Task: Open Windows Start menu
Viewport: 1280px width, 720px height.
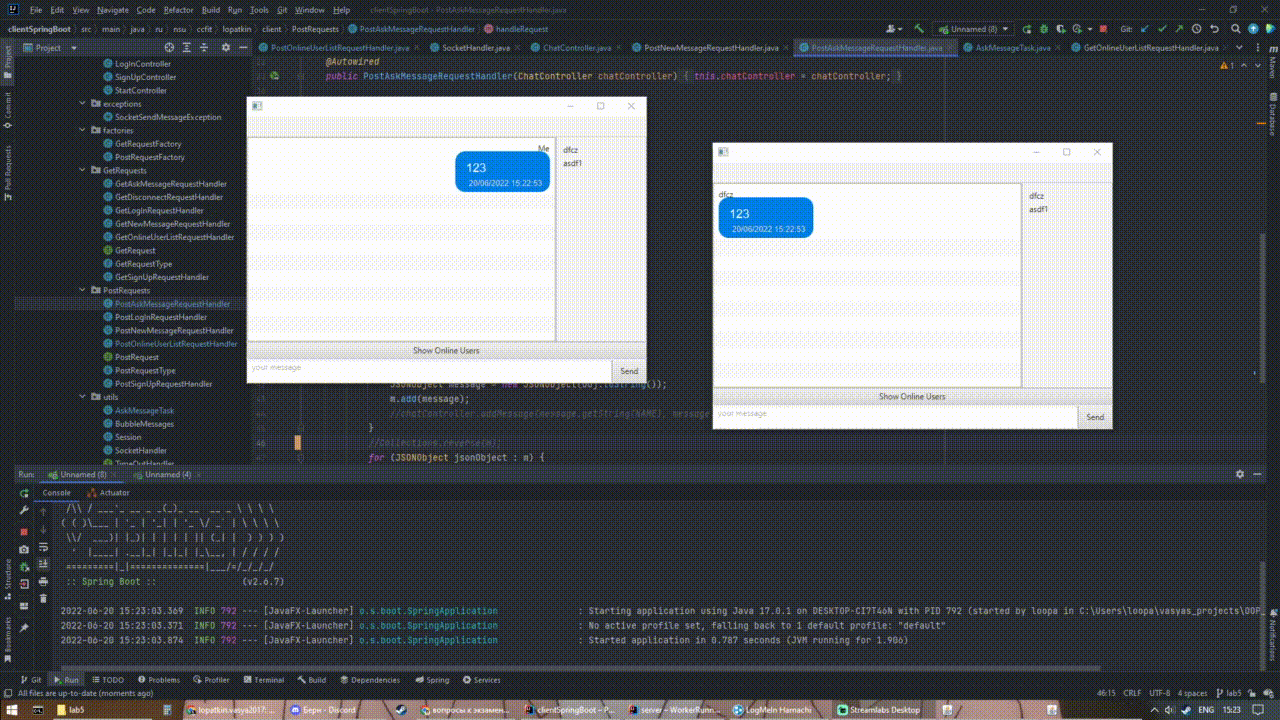Action: (x=11, y=709)
